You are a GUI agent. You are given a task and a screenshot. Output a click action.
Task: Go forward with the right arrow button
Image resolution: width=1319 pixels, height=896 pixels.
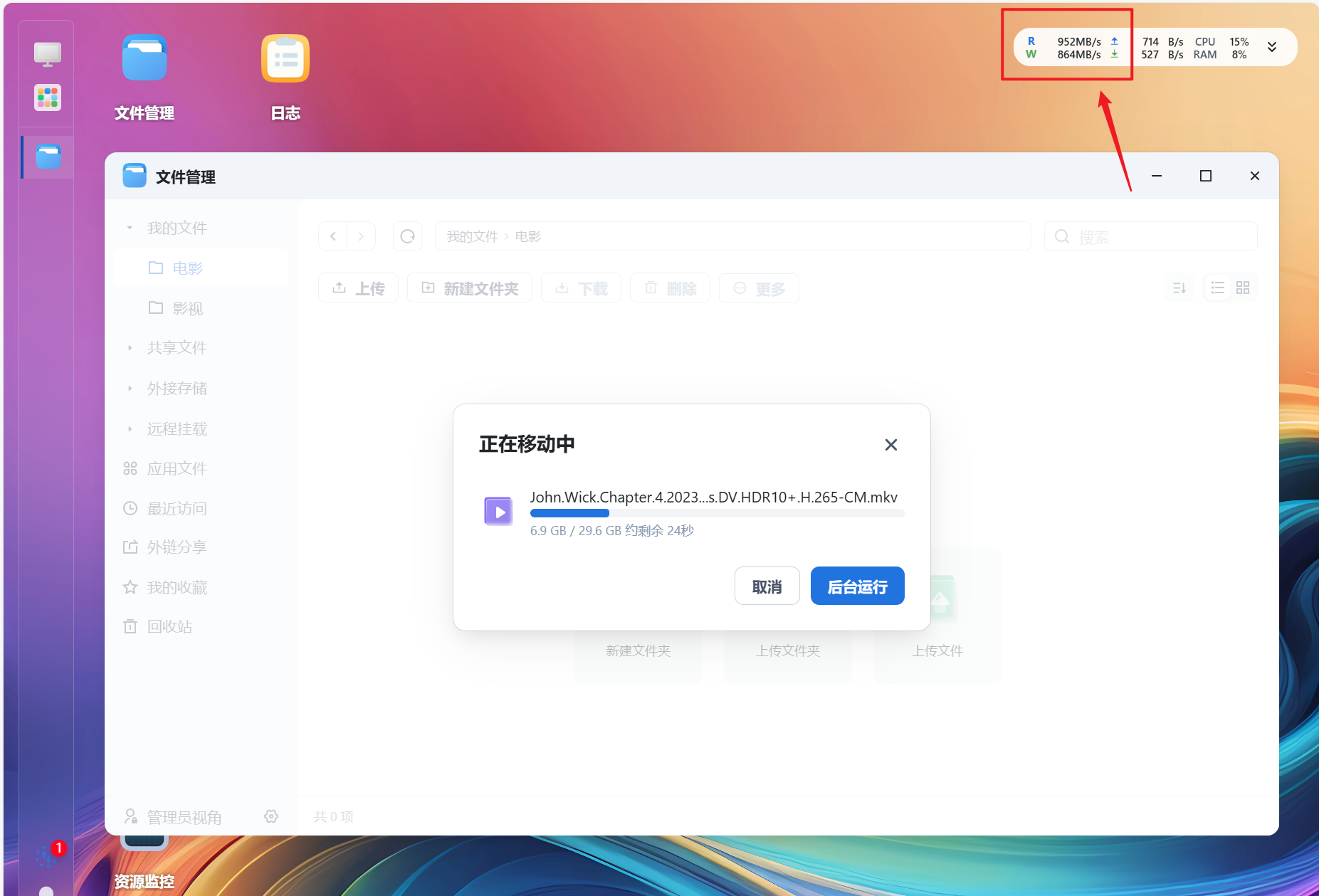coord(362,236)
